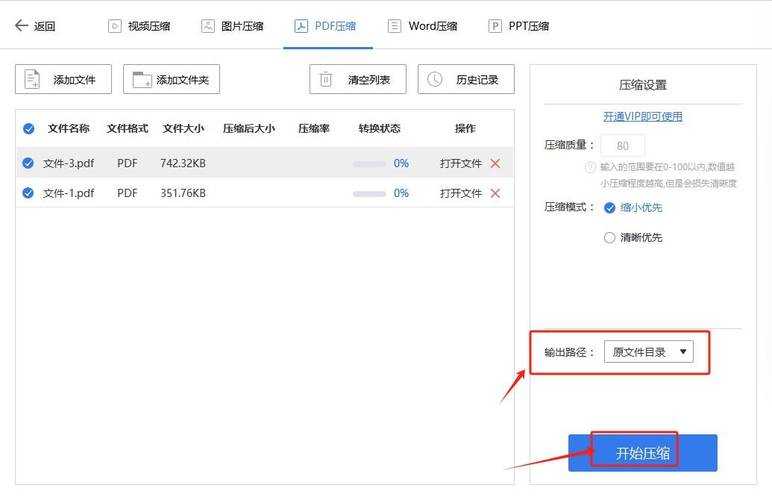Switch to Word压缩 tab
The width and height of the screenshot is (772, 500).
[422, 26]
